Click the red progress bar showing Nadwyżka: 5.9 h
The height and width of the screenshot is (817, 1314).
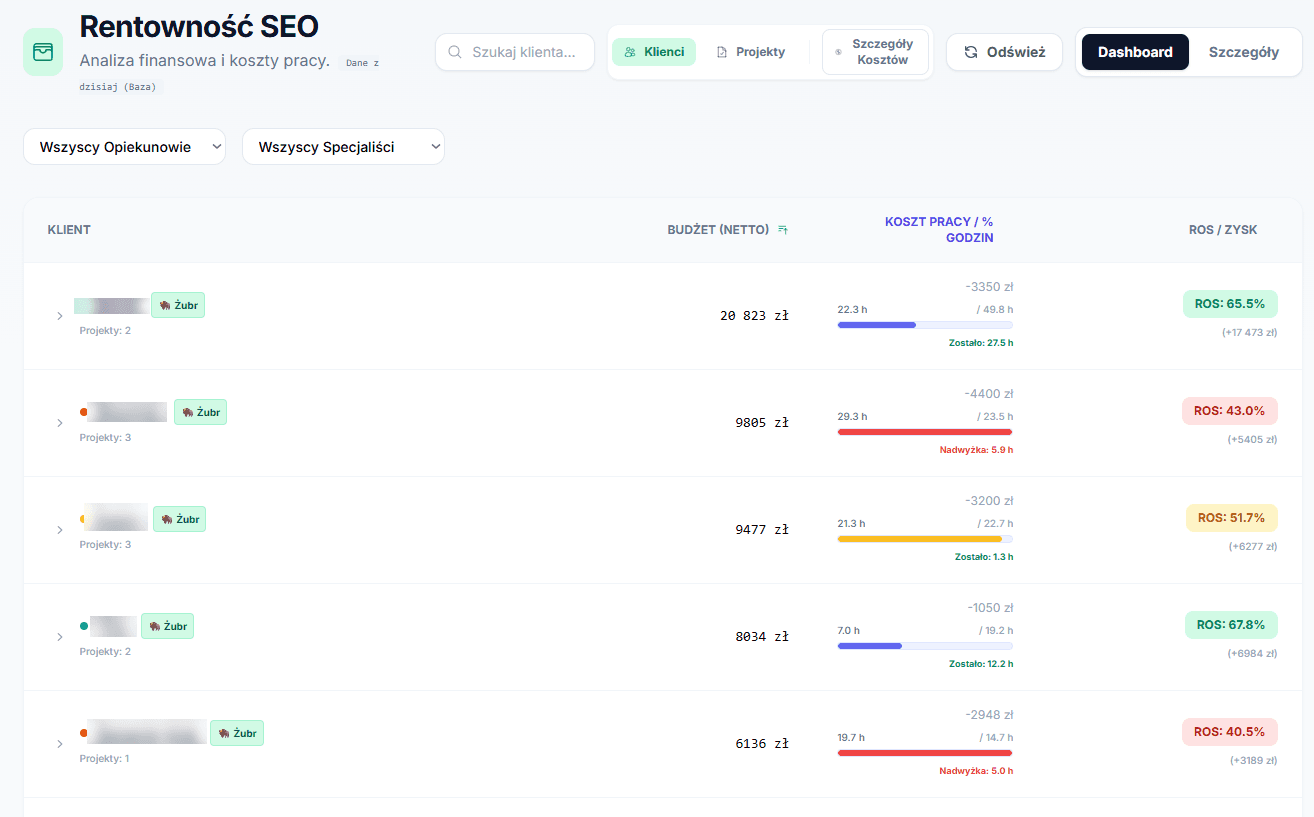pyautogui.click(x=925, y=432)
